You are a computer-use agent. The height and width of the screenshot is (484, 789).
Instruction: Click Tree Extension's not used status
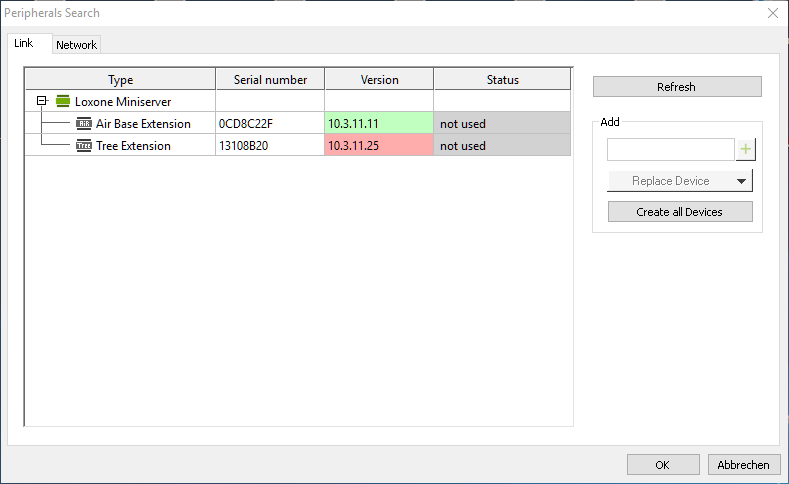(502, 145)
